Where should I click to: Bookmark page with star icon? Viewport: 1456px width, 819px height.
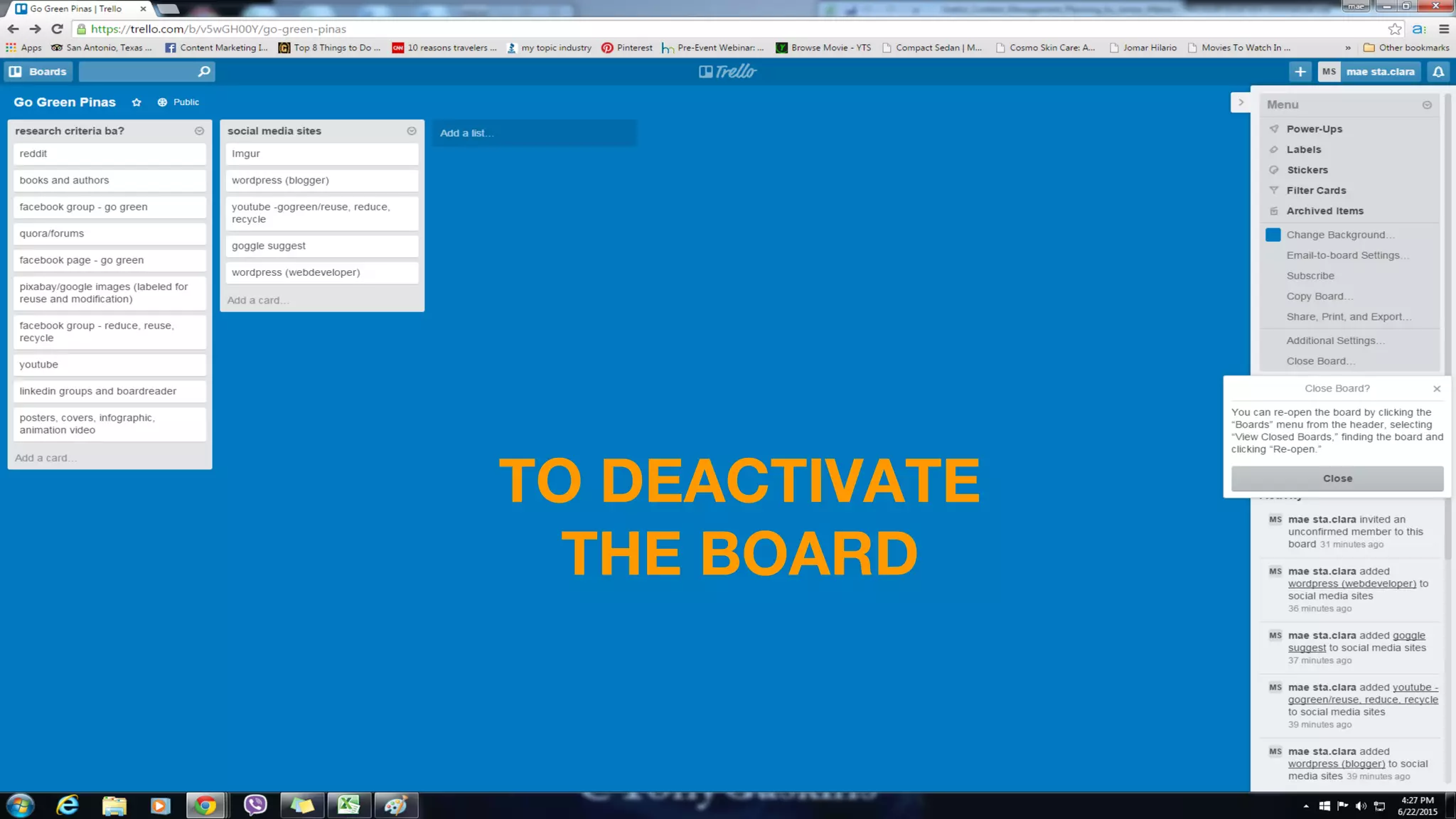pos(1395,29)
